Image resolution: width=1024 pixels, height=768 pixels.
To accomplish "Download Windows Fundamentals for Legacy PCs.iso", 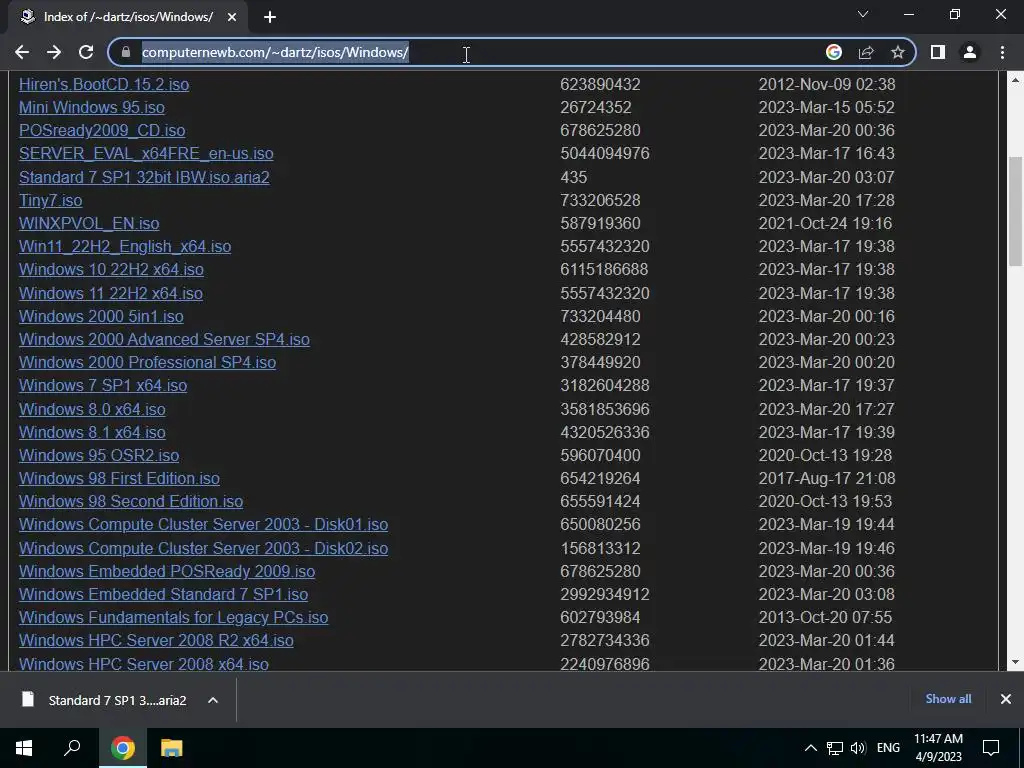I will point(173,617).
